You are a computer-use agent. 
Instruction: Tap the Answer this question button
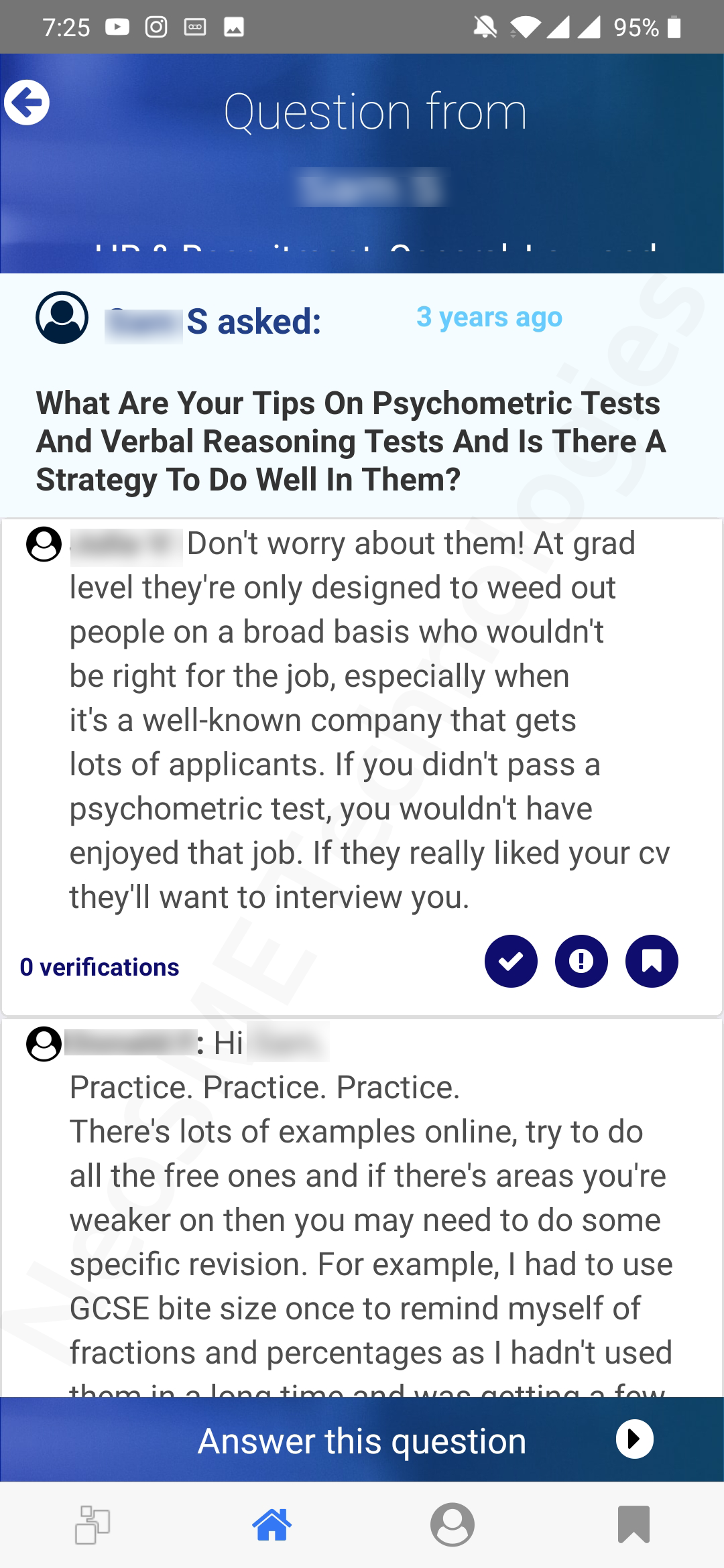point(362,1440)
